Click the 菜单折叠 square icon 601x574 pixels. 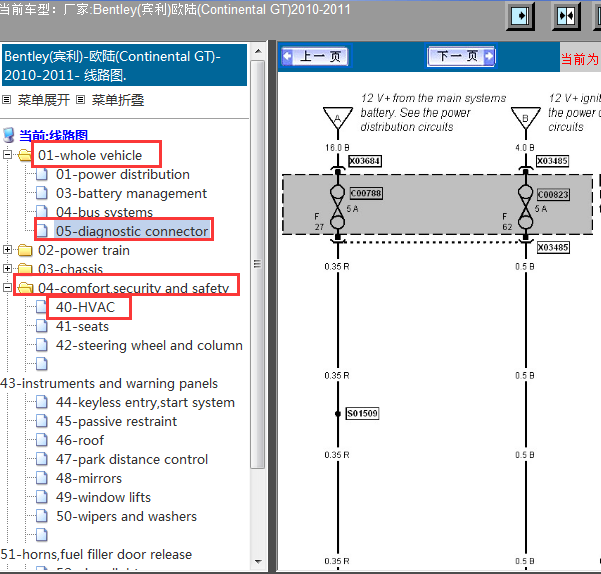(80, 100)
